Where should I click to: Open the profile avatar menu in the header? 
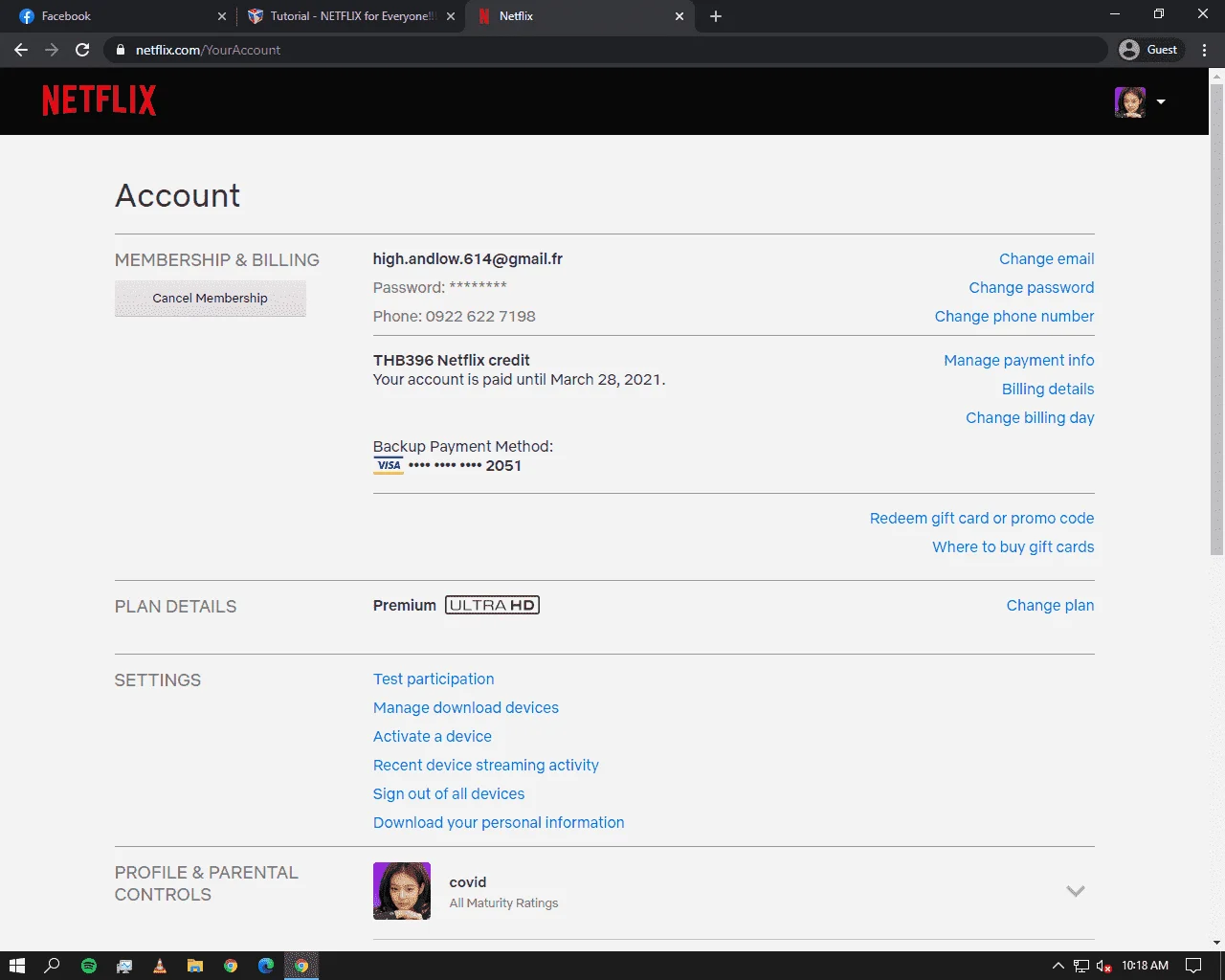click(1139, 101)
